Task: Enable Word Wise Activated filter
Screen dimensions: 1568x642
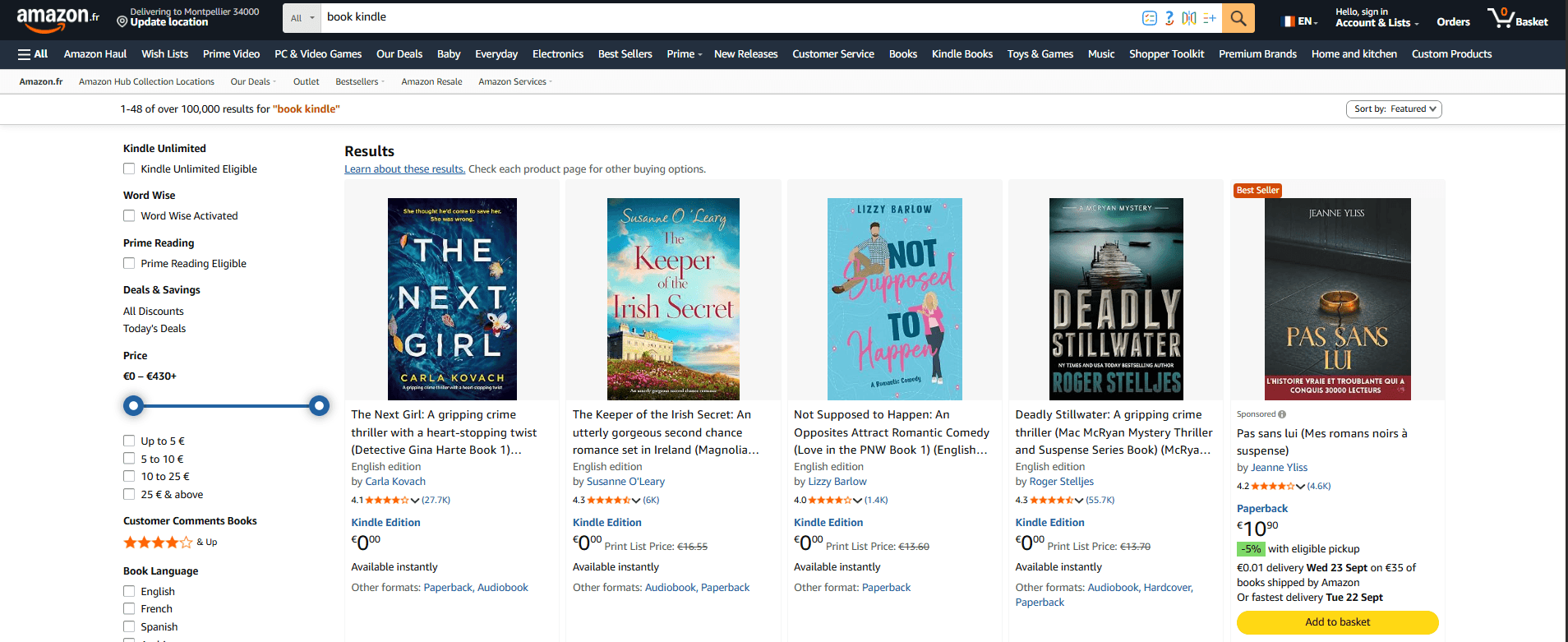Action: [x=129, y=215]
